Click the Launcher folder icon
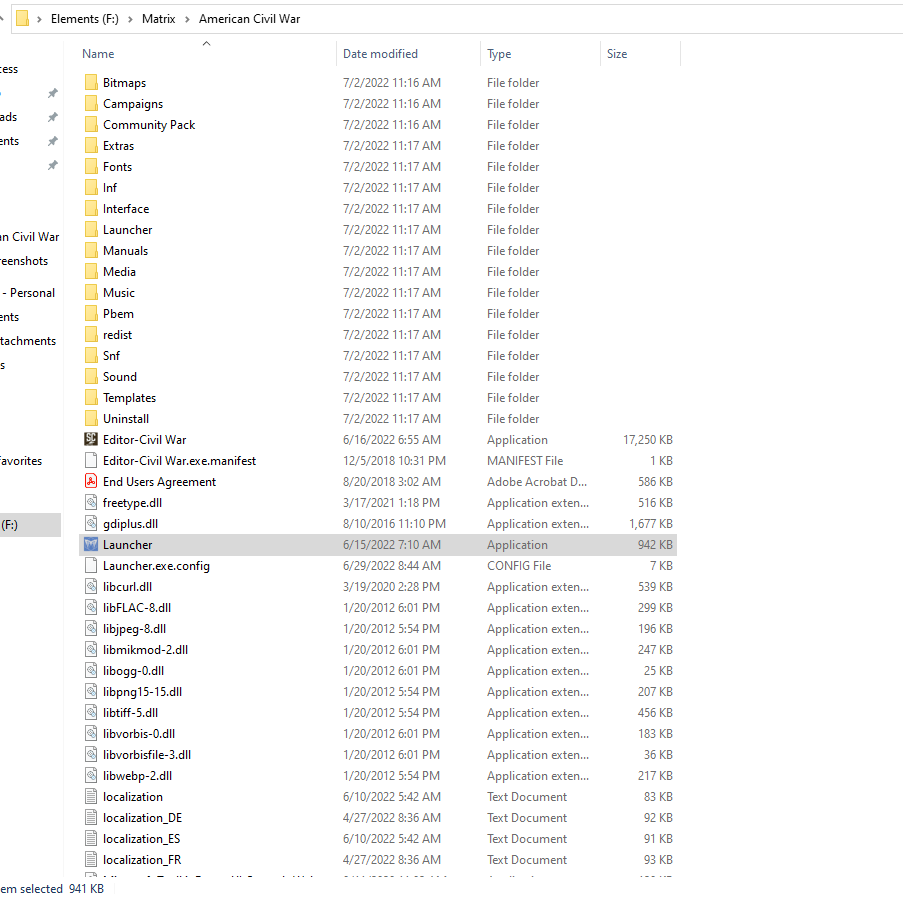This screenshot has height=900, width=903. (x=91, y=230)
